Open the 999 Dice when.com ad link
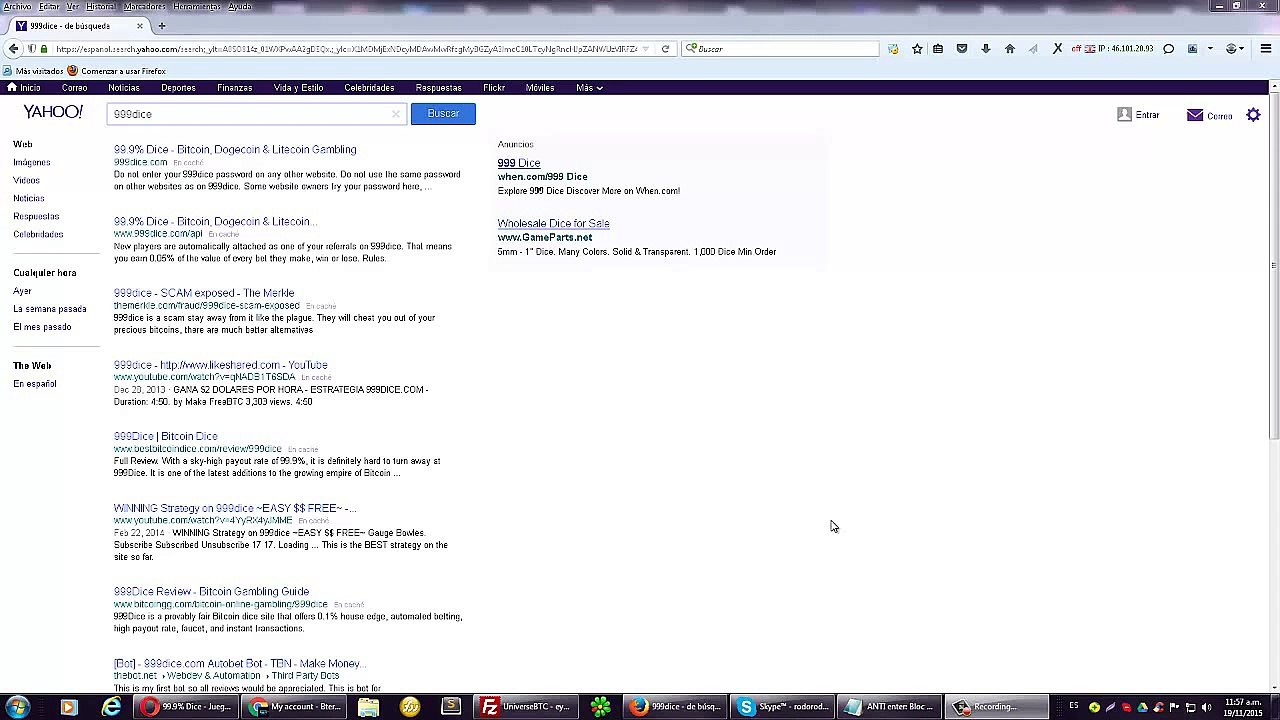1280x720 pixels. [519, 163]
